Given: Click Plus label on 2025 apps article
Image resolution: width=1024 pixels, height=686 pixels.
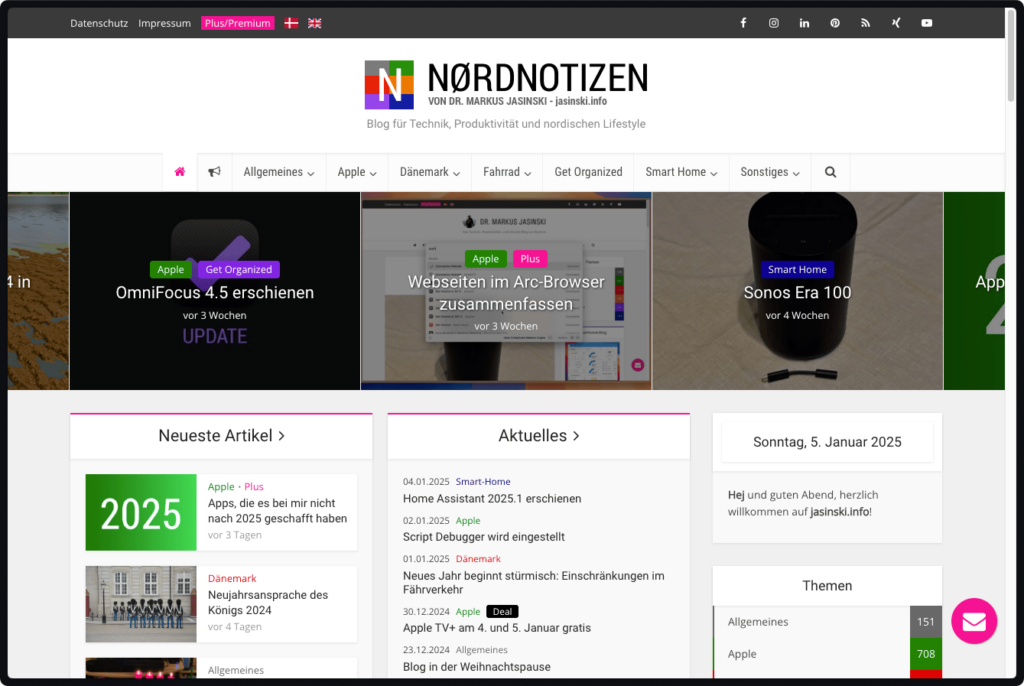Looking at the screenshot, I should (253, 487).
